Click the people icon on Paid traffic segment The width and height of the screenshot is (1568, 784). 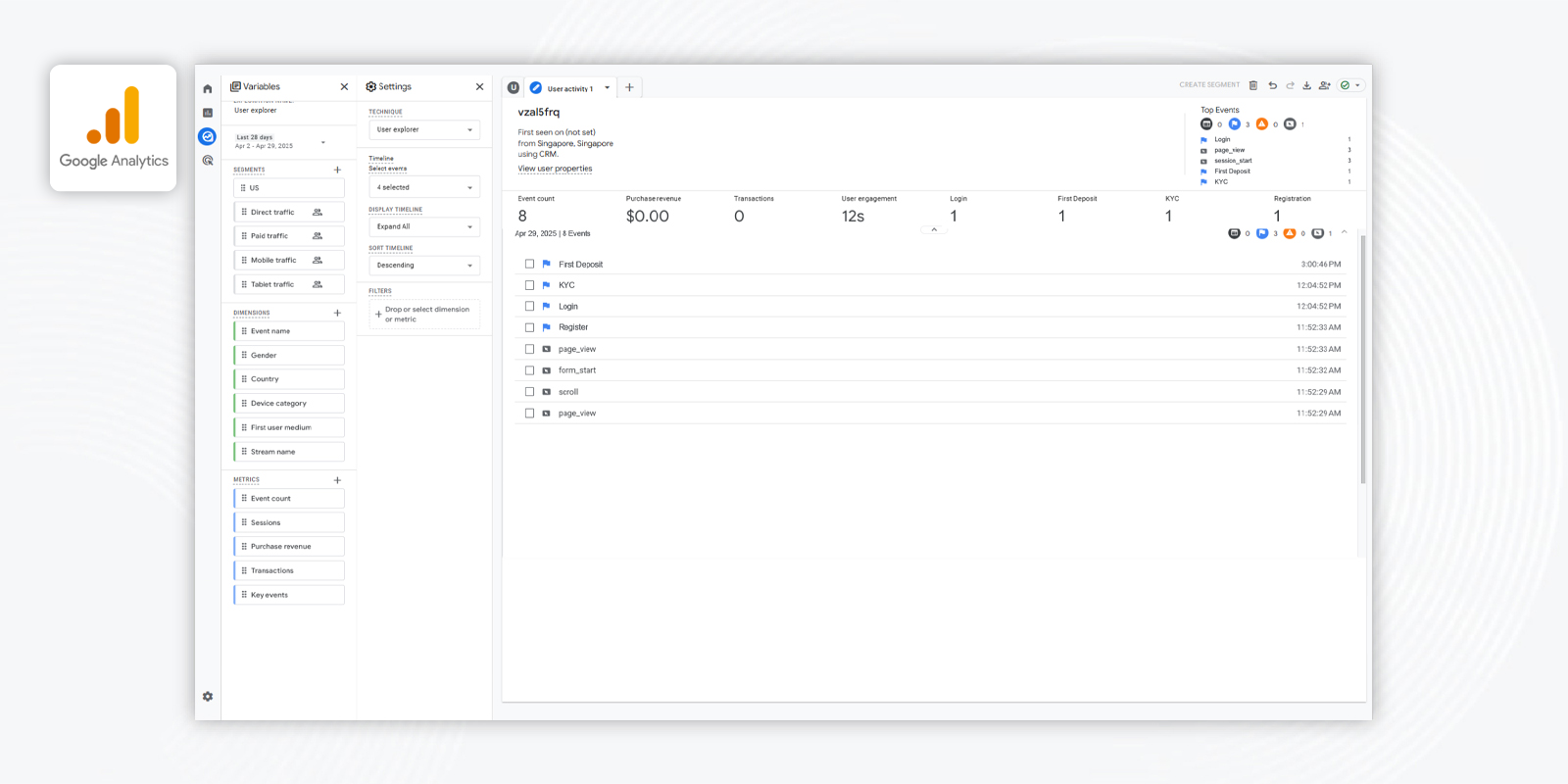tap(318, 236)
